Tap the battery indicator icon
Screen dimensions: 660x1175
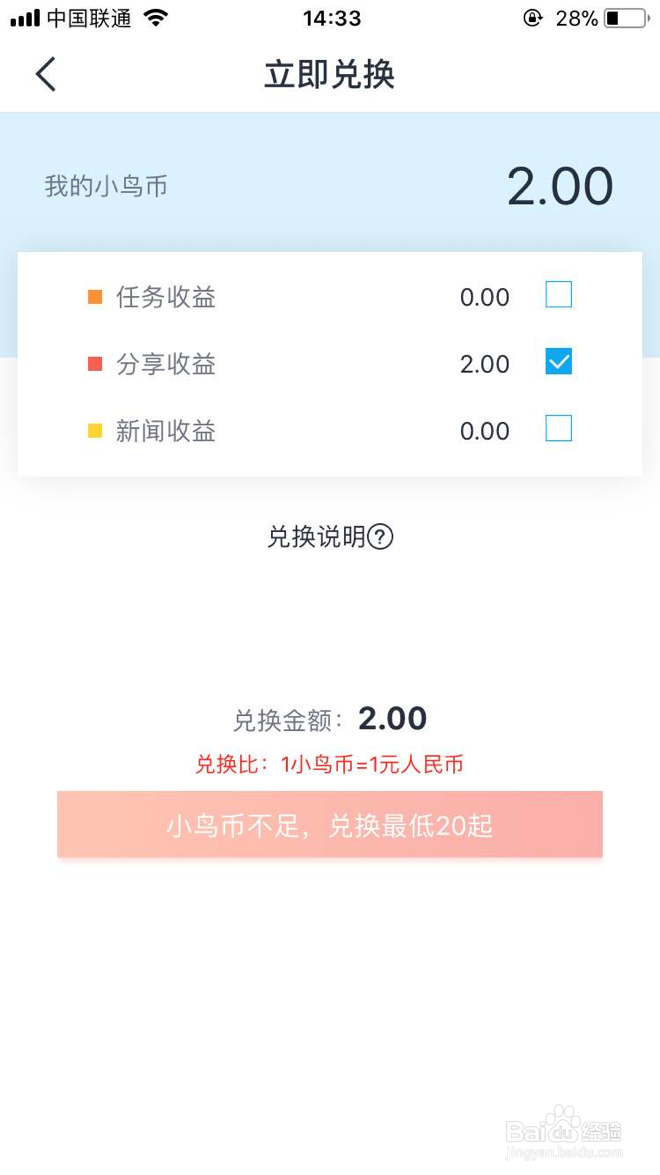[x=625, y=18]
